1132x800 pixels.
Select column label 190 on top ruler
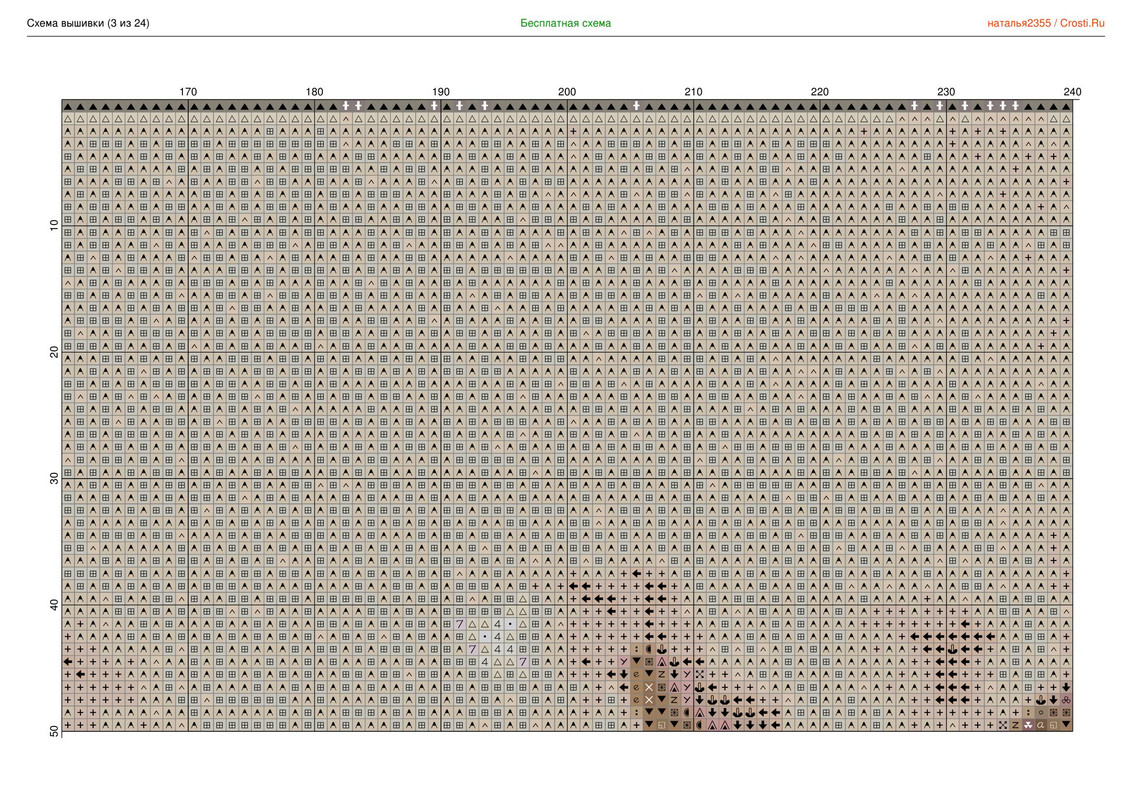click(x=440, y=92)
